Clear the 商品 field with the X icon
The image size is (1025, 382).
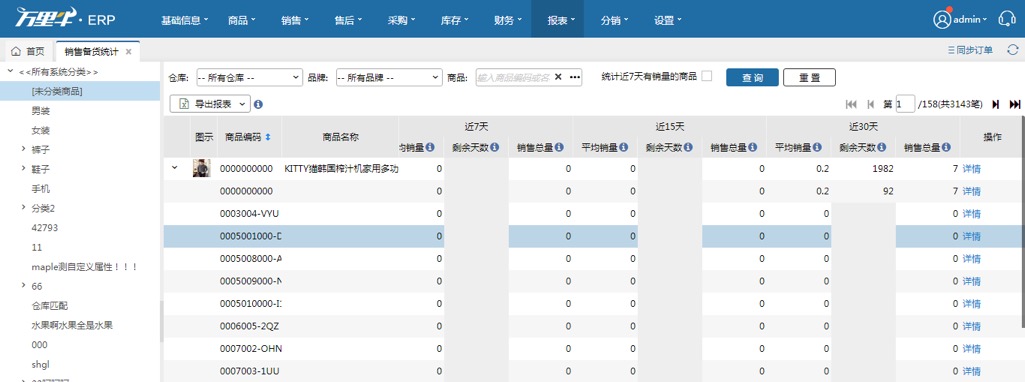point(558,77)
